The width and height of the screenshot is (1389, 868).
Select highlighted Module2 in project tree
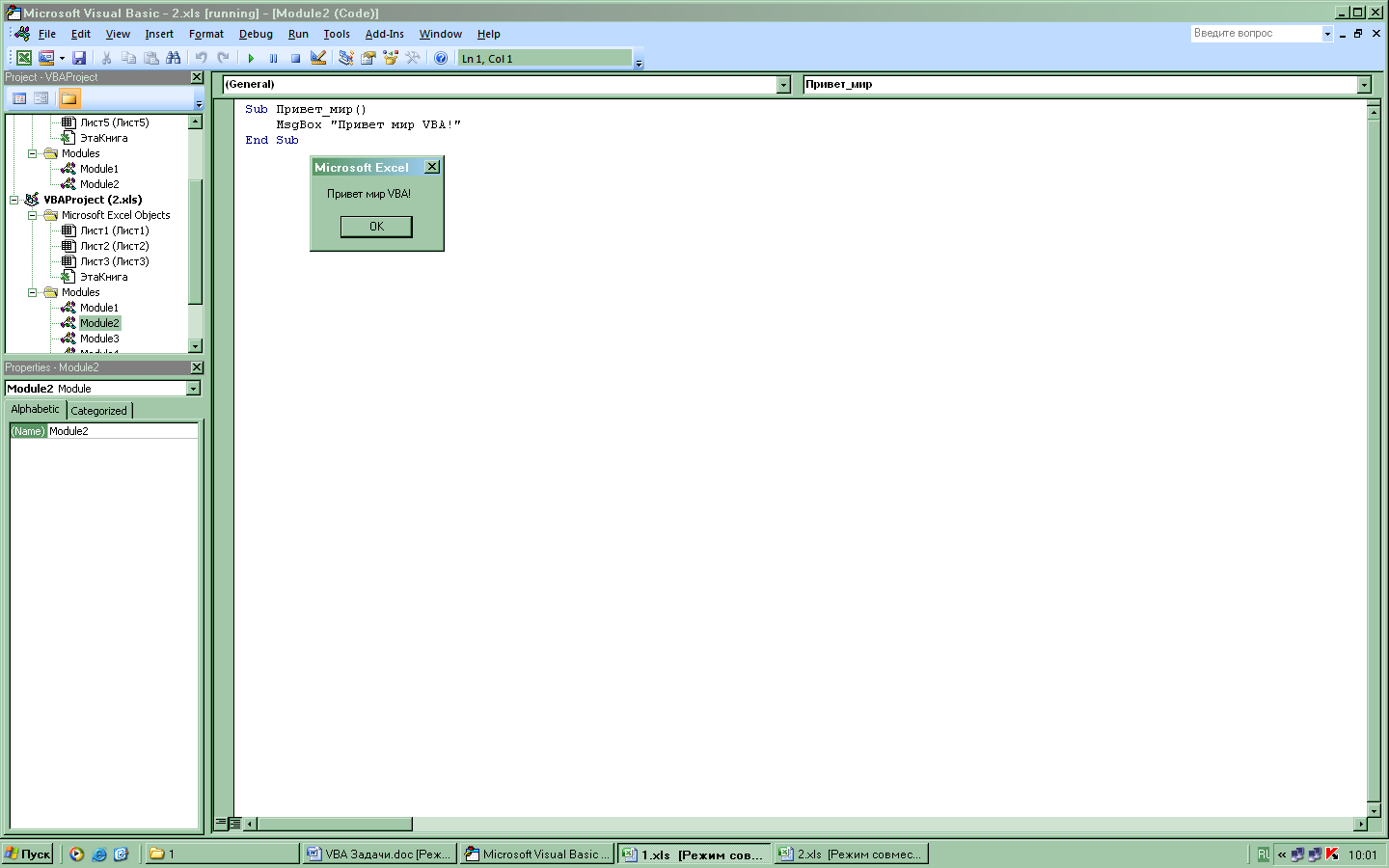point(99,323)
